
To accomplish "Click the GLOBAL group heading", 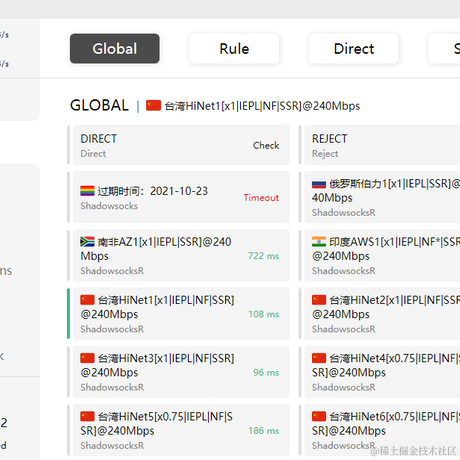I will click(x=99, y=106).
